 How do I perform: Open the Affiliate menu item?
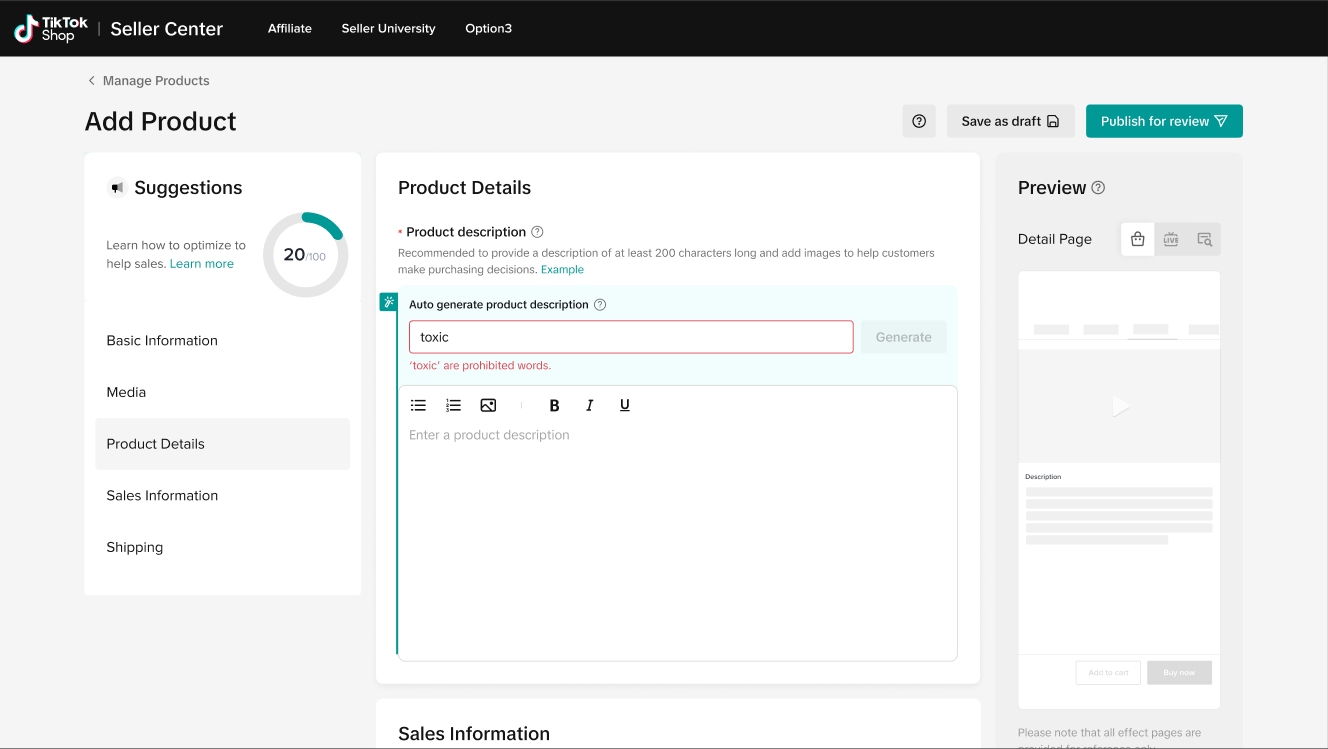[290, 29]
